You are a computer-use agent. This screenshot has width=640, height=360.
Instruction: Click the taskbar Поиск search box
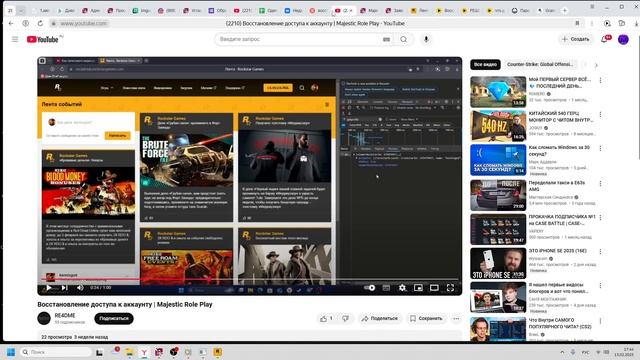tap(56, 352)
